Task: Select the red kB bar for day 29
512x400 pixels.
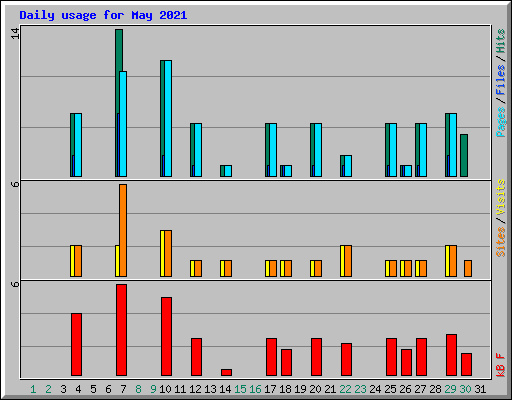Action: point(451,355)
